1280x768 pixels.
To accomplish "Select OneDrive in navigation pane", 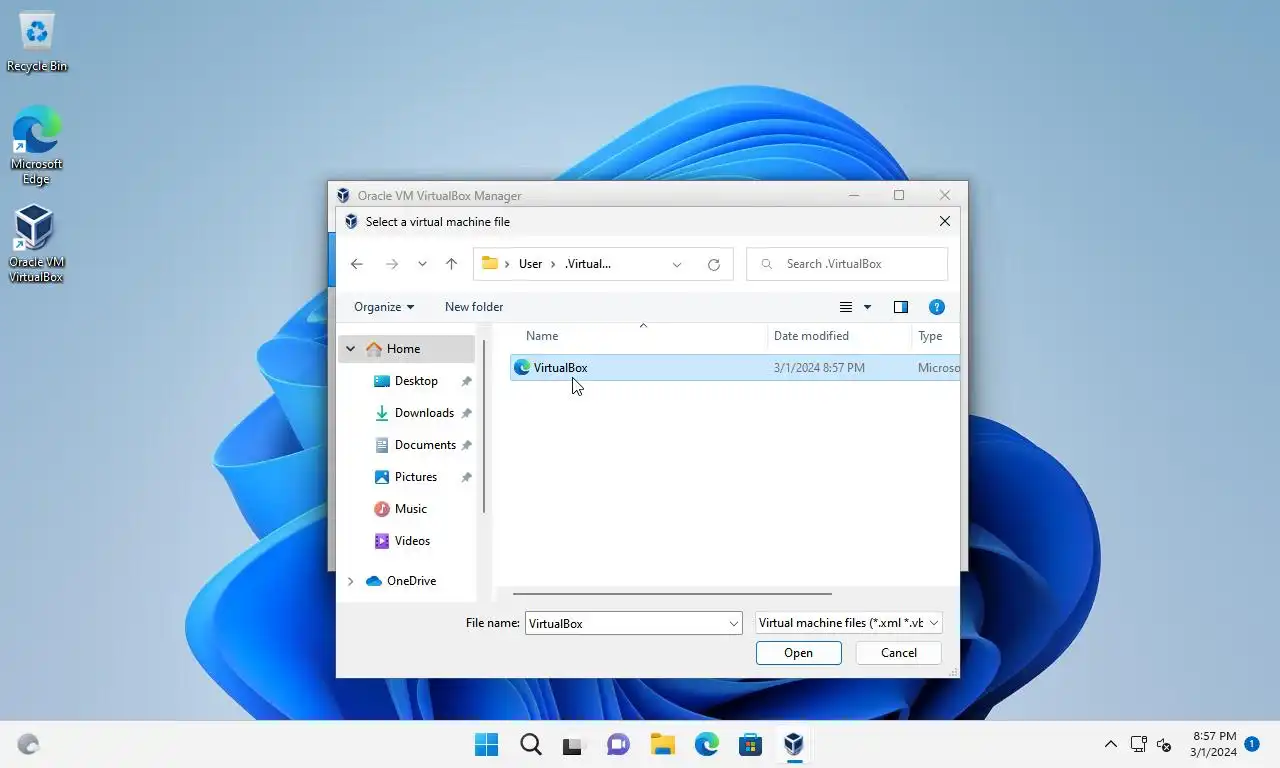I will [x=411, y=581].
